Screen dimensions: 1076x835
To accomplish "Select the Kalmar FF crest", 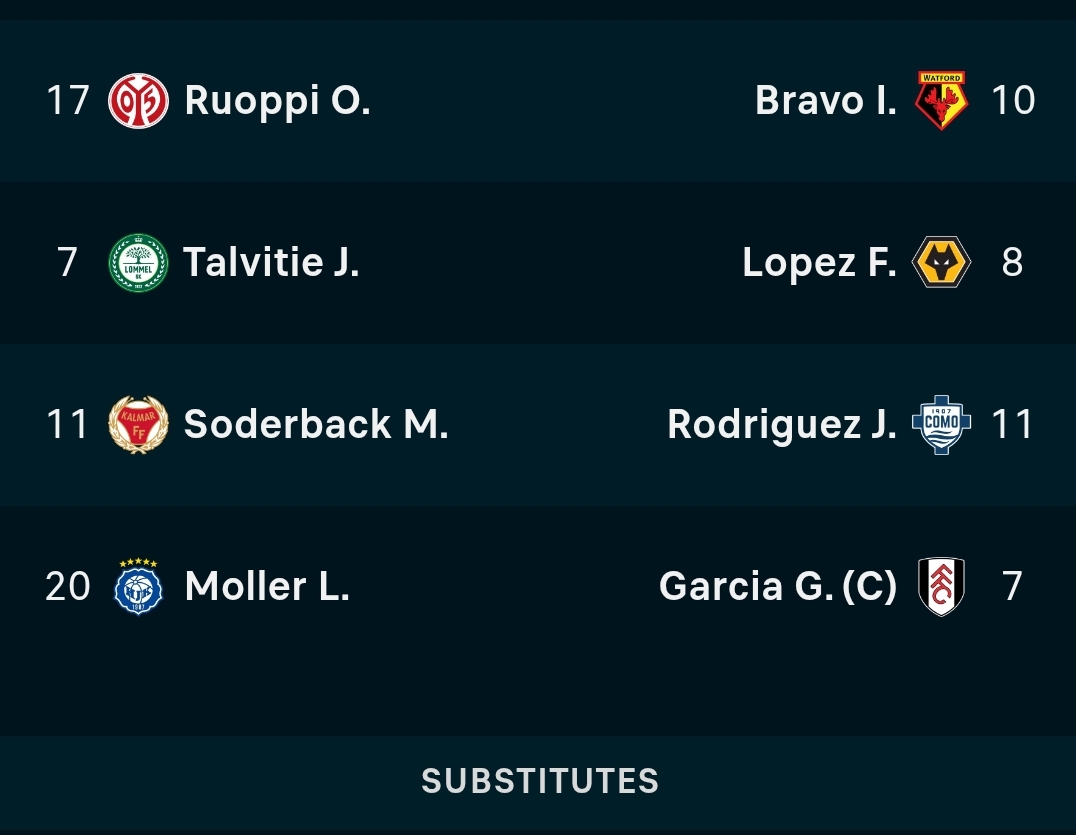I will tap(138, 424).
